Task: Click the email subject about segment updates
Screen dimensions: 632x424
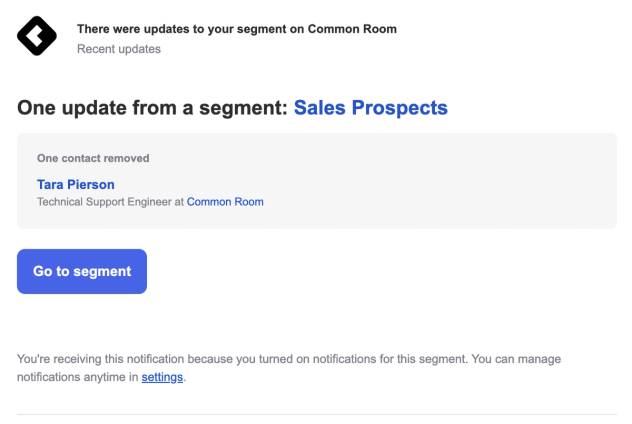Action: pos(236,29)
